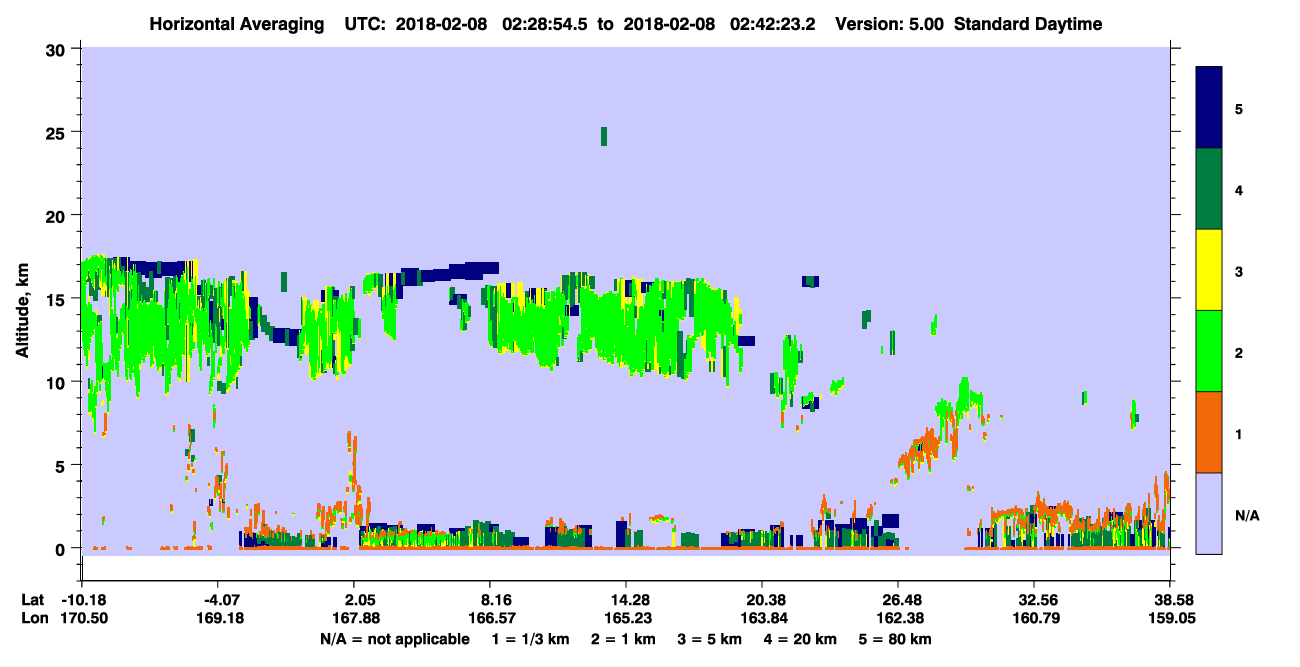This screenshot has height=667, width=1300.
Task: Click longitude value 159.05
Action: point(1171,618)
